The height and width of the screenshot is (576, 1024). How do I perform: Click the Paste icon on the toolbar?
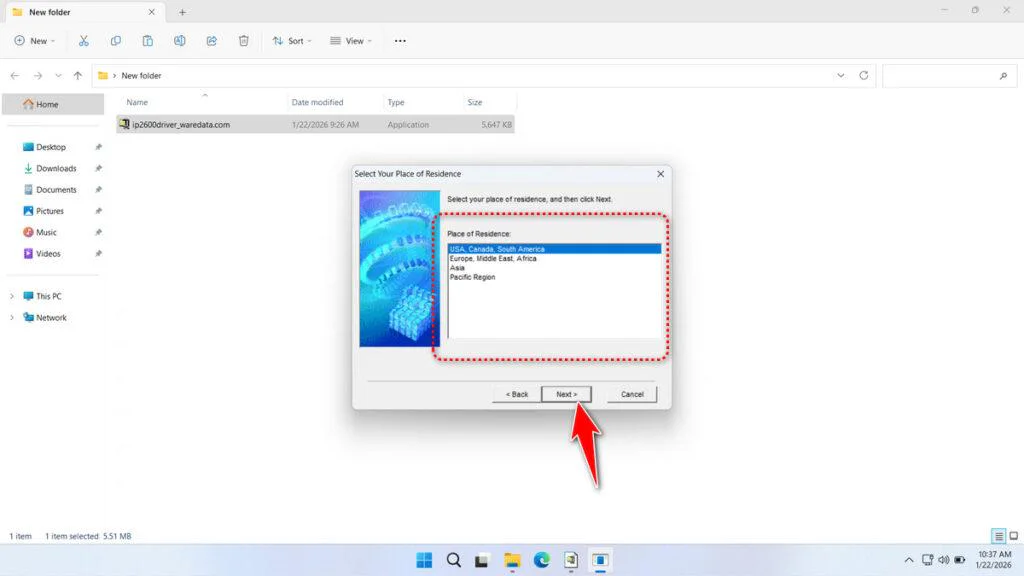pos(148,41)
